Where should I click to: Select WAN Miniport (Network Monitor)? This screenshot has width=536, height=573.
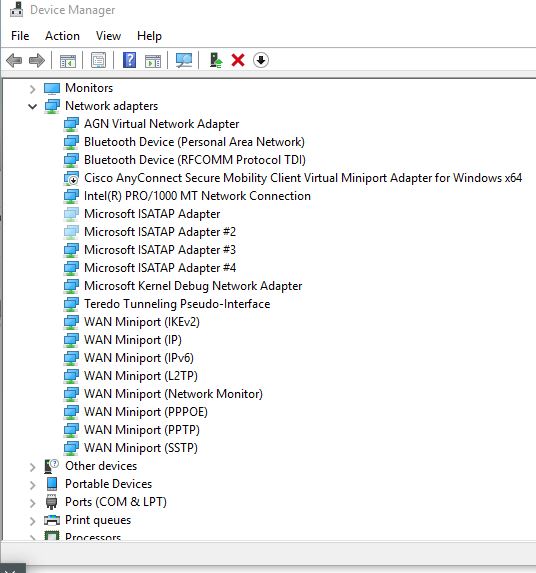pyautogui.click(x=173, y=394)
